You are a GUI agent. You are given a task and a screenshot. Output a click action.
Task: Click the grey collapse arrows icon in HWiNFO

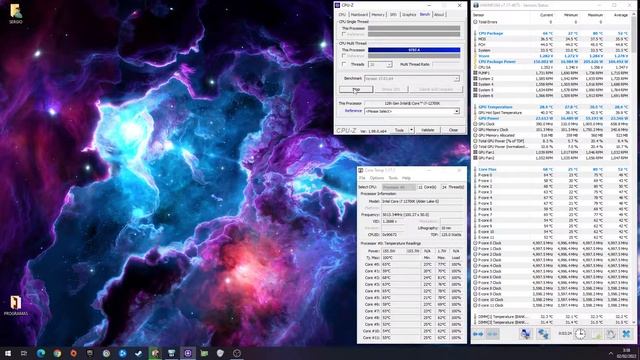[493, 334]
